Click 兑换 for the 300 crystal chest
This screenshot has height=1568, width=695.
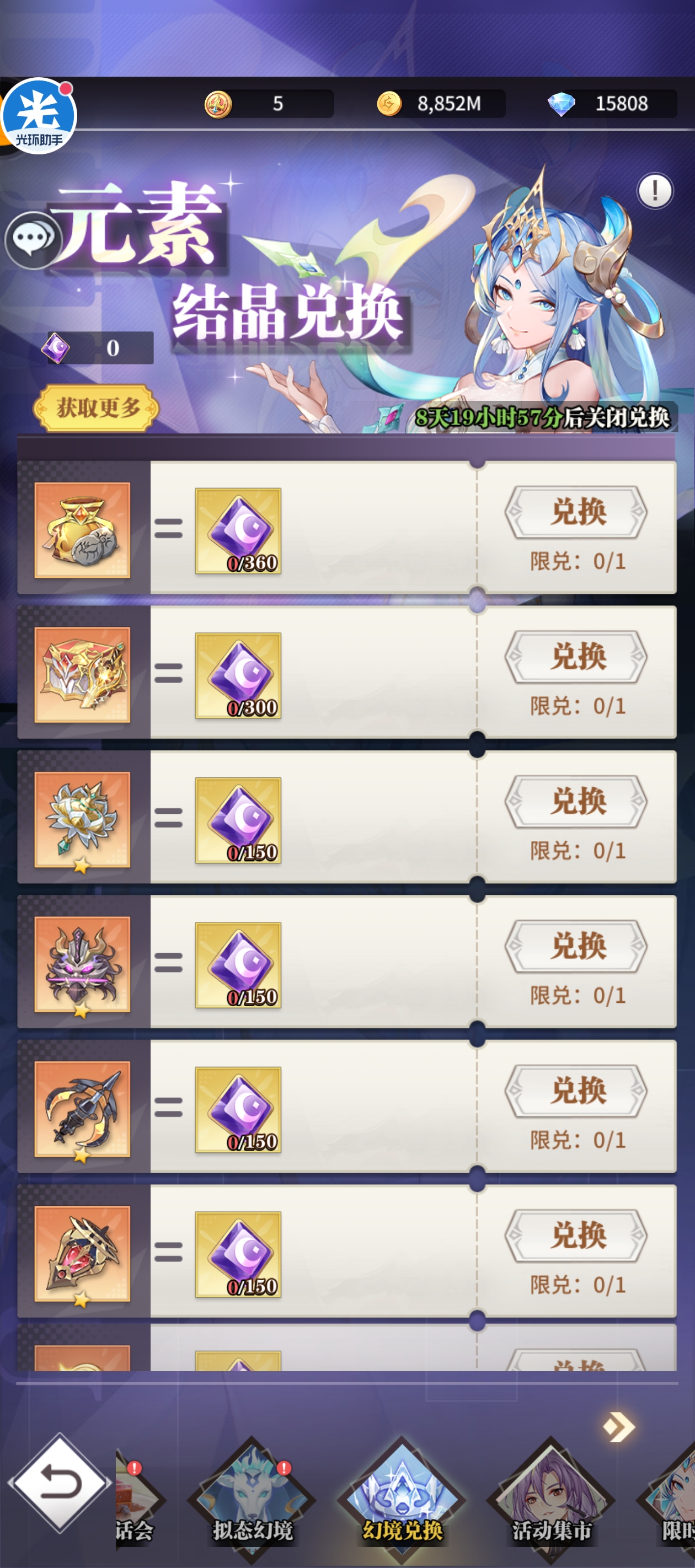(576, 657)
